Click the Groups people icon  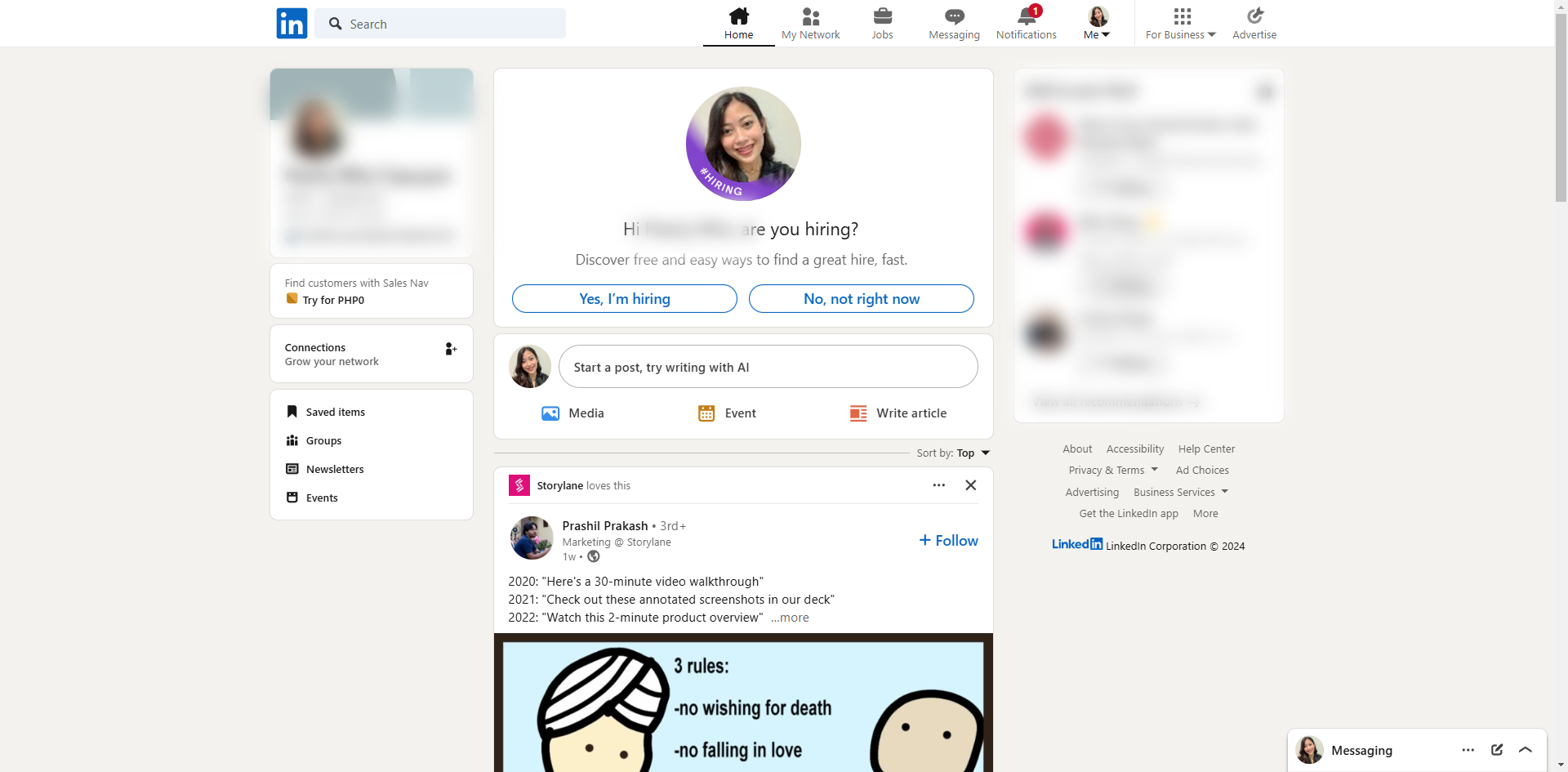pos(292,440)
